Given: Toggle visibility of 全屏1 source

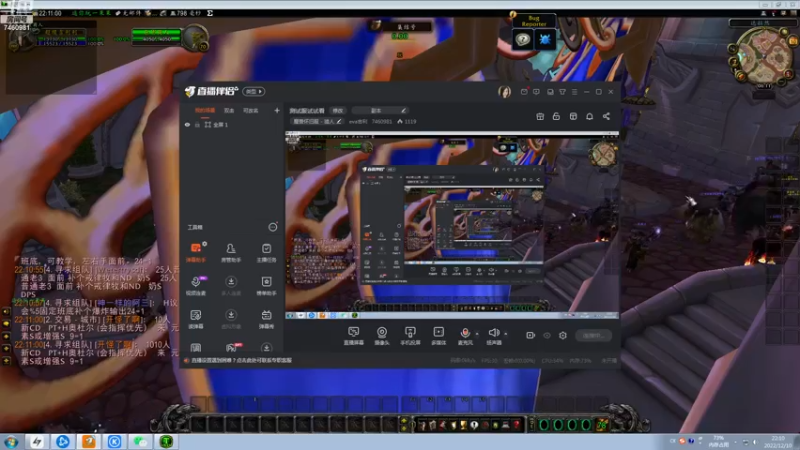Looking at the screenshot, I should [x=187, y=124].
